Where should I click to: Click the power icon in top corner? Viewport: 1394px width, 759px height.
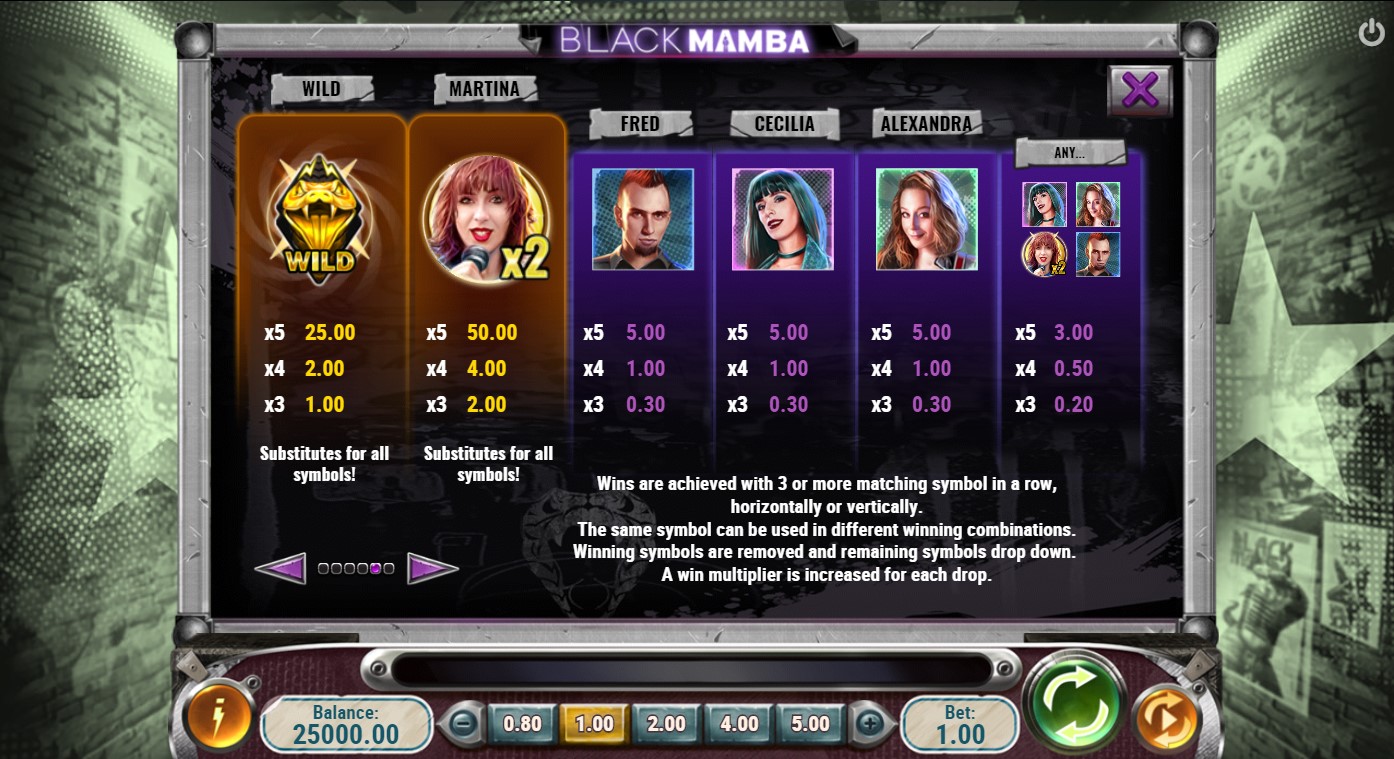point(1371,32)
